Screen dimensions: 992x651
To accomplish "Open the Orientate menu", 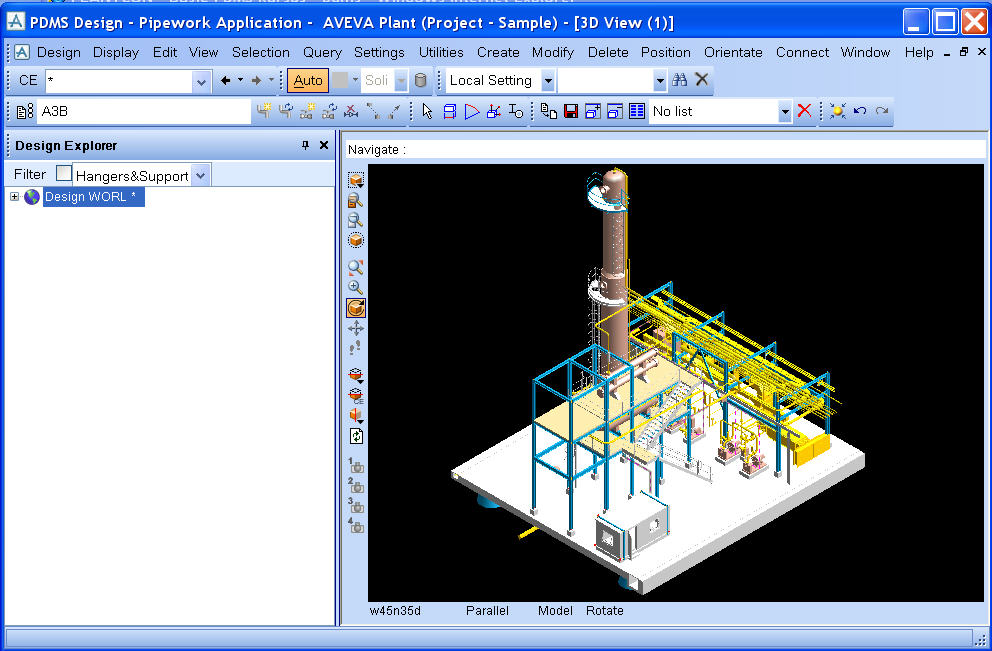I will click(x=733, y=53).
